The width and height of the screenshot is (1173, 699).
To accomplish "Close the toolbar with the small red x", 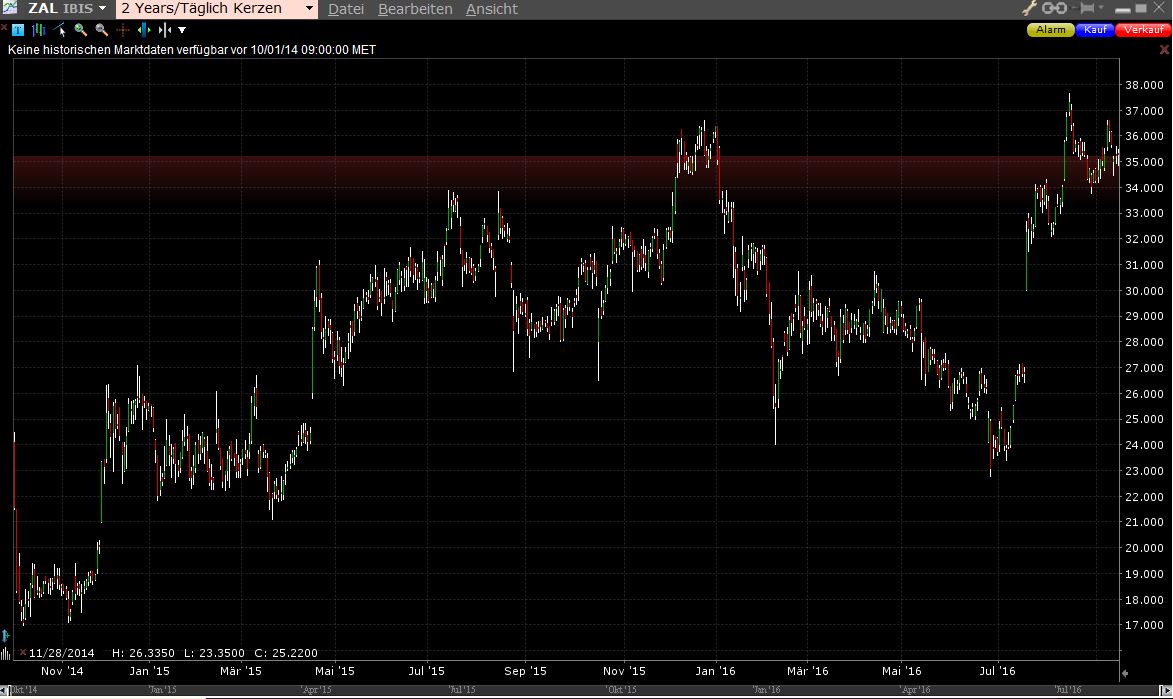I will pyautogui.click(x=4, y=28).
